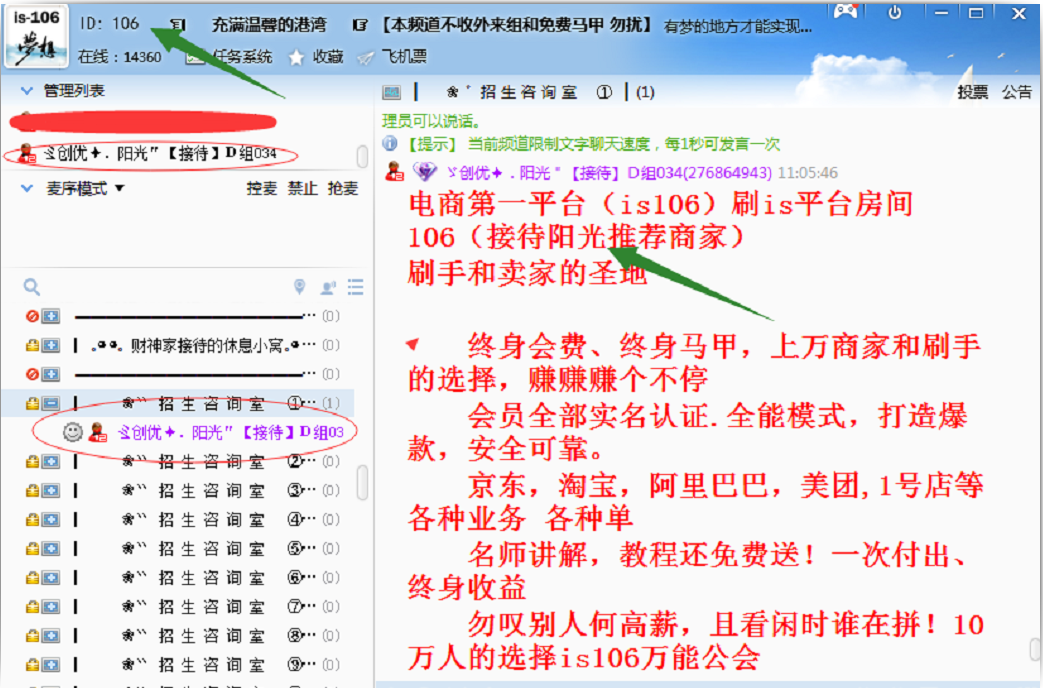Image resolution: width=1043 pixels, height=688 pixels.
Task: Click the blue info icon beside 提示
Action: point(390,144)
